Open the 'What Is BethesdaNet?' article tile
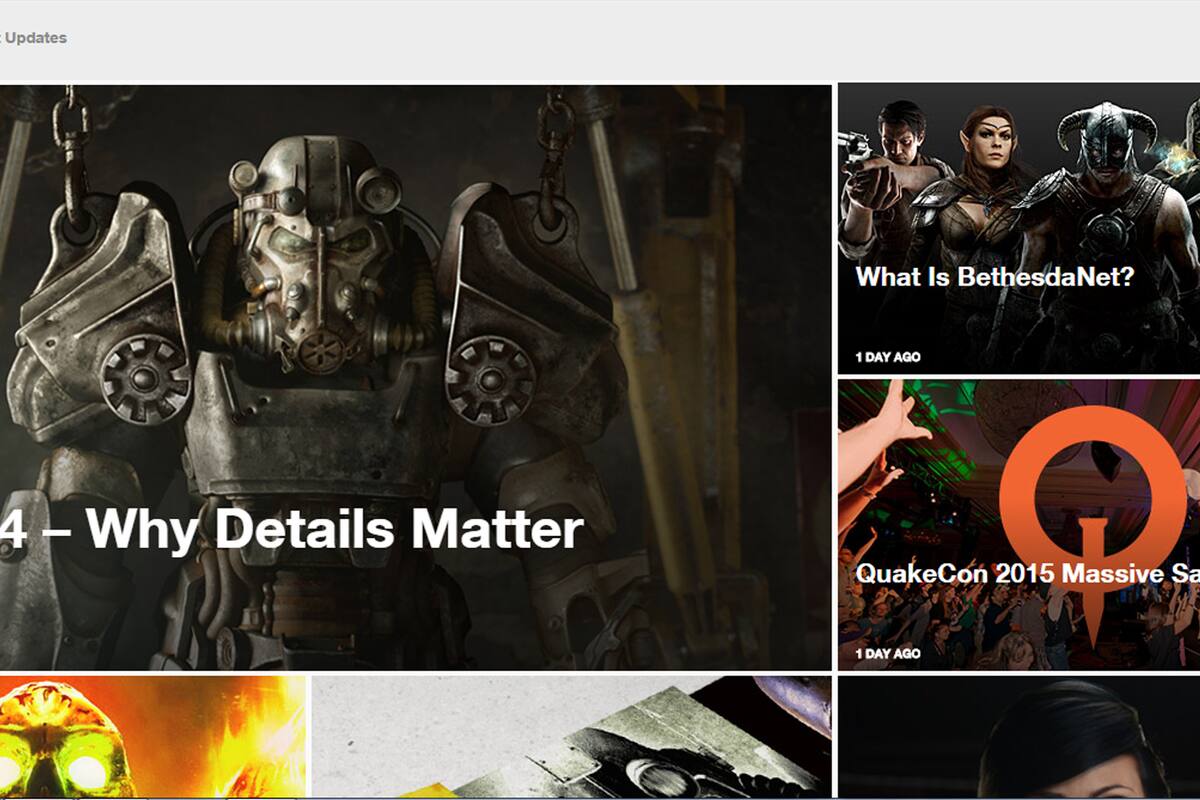Image resolution: width=1200 pixels, height=800 pixels. tap(1018, 228)
